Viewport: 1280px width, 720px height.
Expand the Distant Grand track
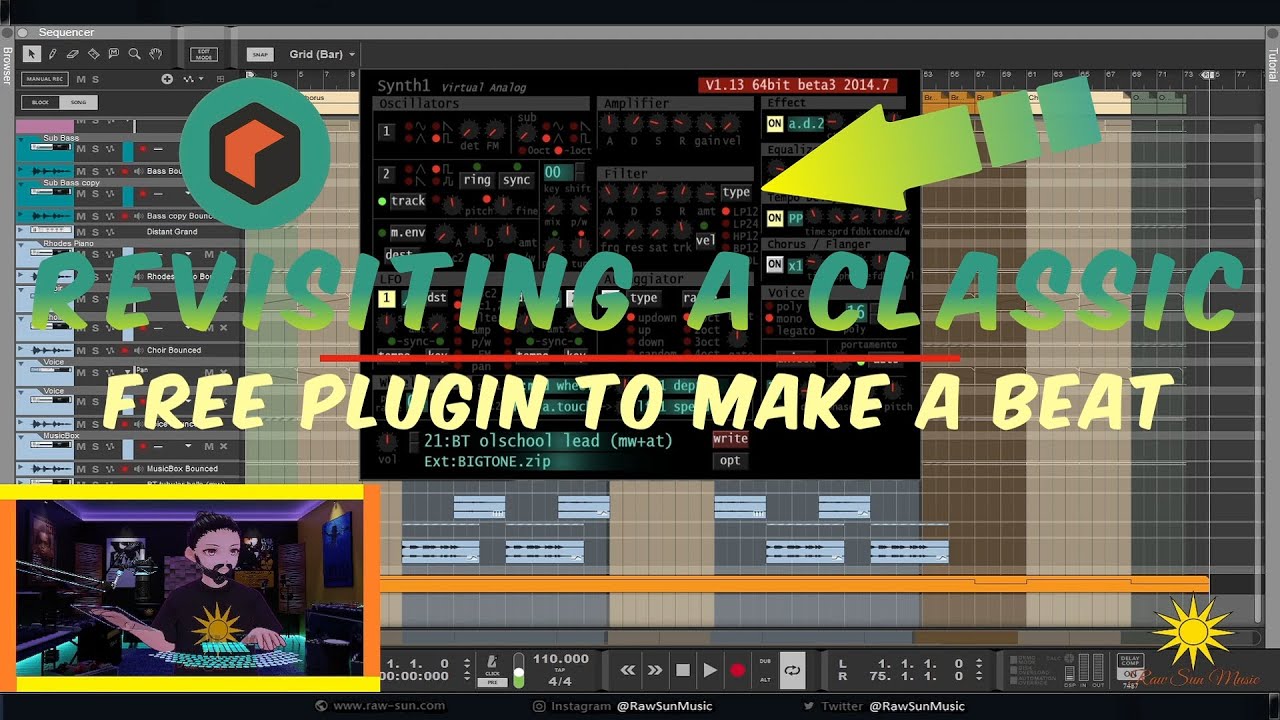(x=21, y=231)
